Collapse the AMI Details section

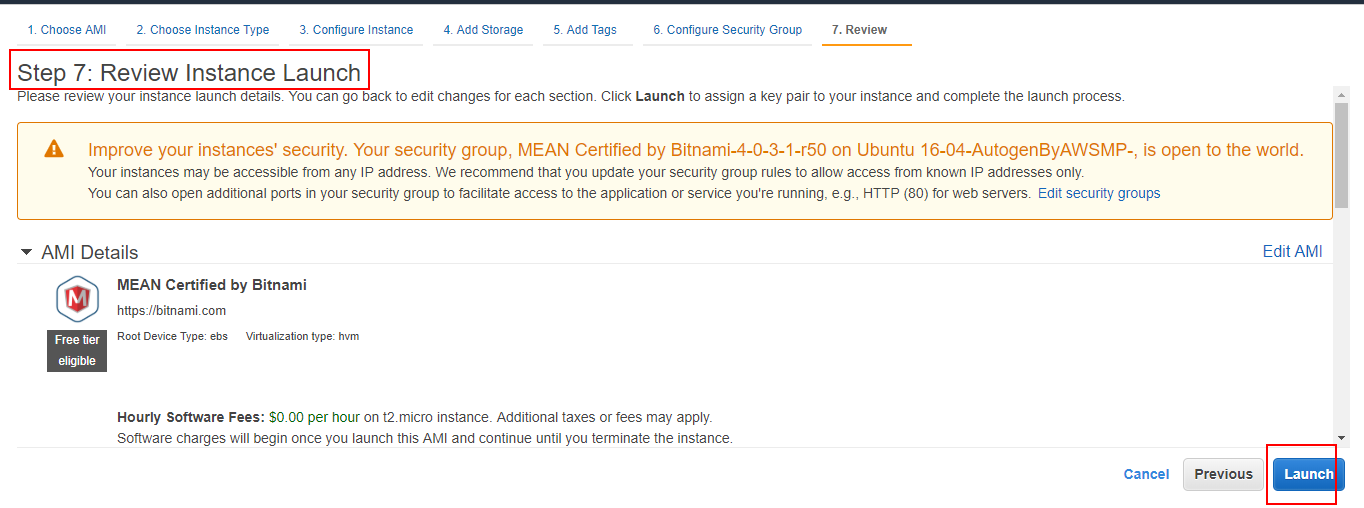point(27,252)
